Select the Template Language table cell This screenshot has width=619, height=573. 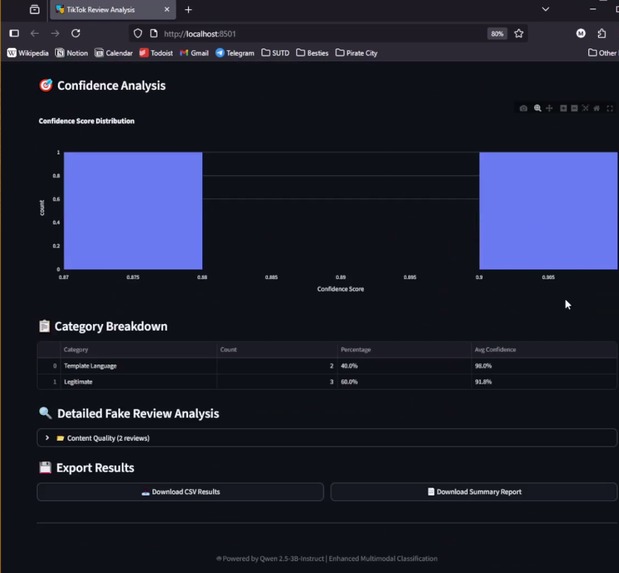139,366
